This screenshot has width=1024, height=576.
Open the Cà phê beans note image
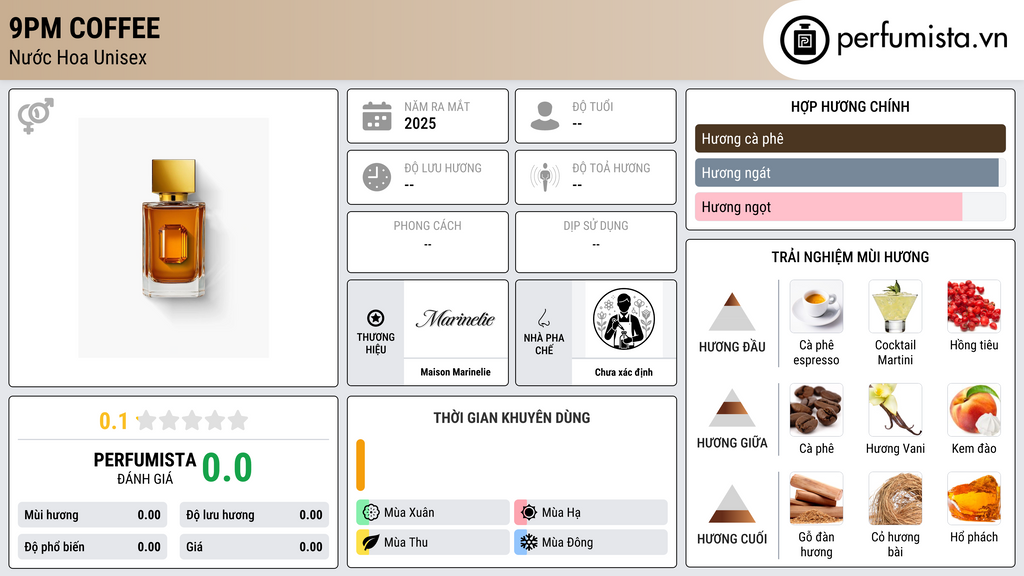point(816,409)
